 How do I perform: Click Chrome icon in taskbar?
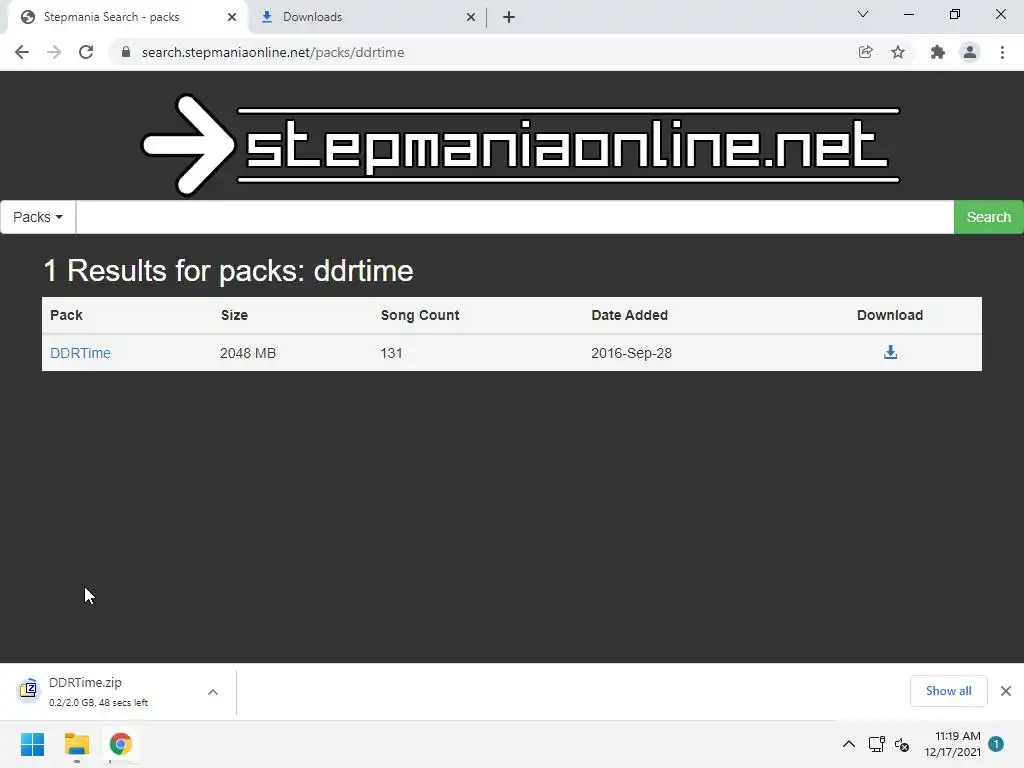[121, 744]
